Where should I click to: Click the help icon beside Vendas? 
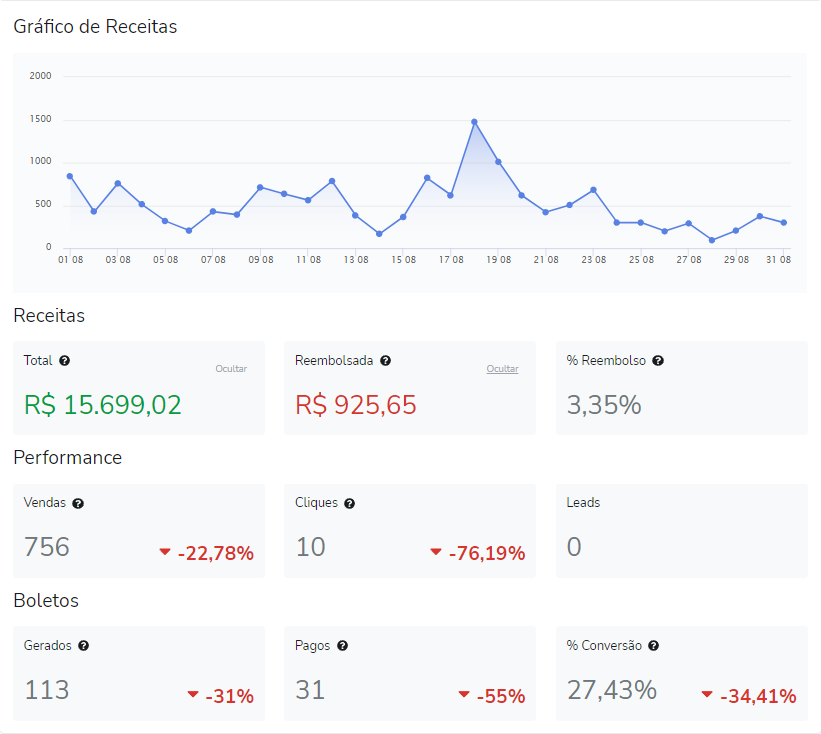click(78, 504)
